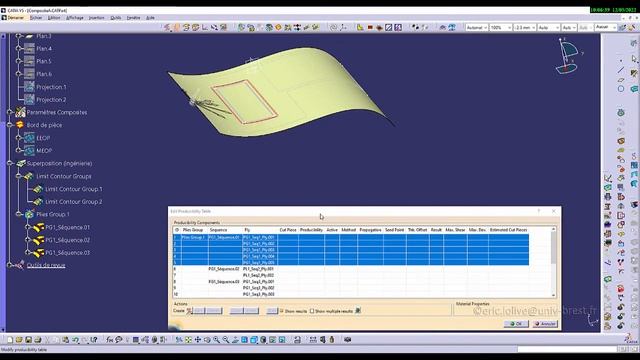Image resolution: width=640 pixels, height=360 pixels.
Task: Click the yellow L-shaped icon in top toolbar
Action: [x=360, y=27]
